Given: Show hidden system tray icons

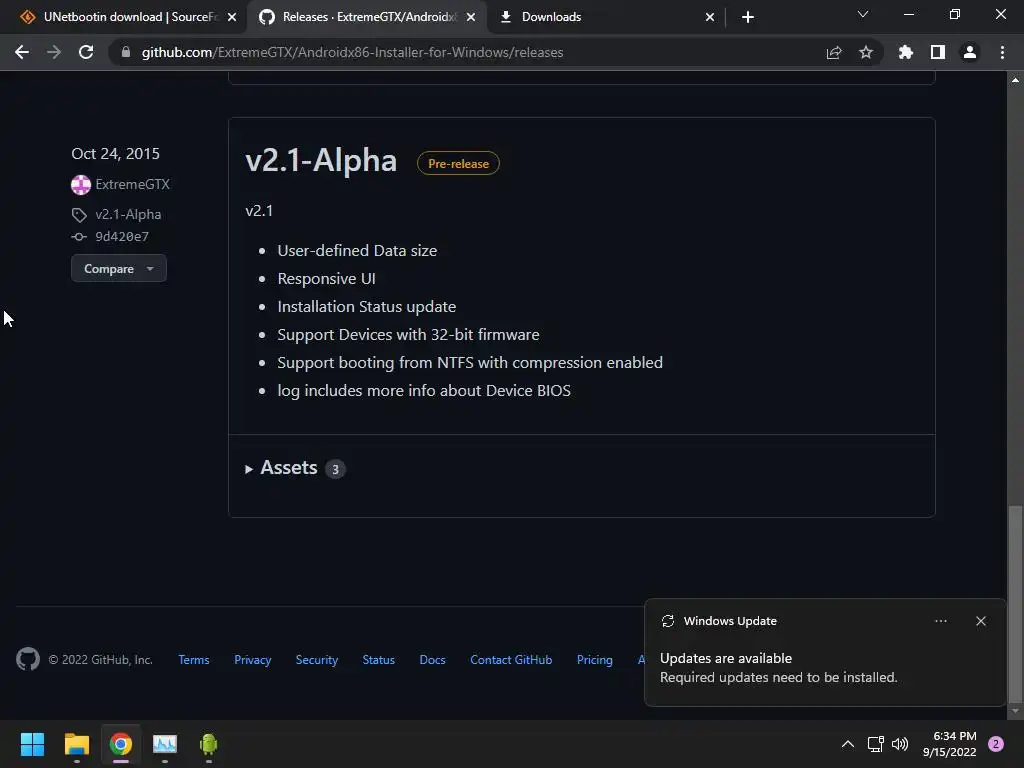Looking at the screenshot, I should pos(848,744).
